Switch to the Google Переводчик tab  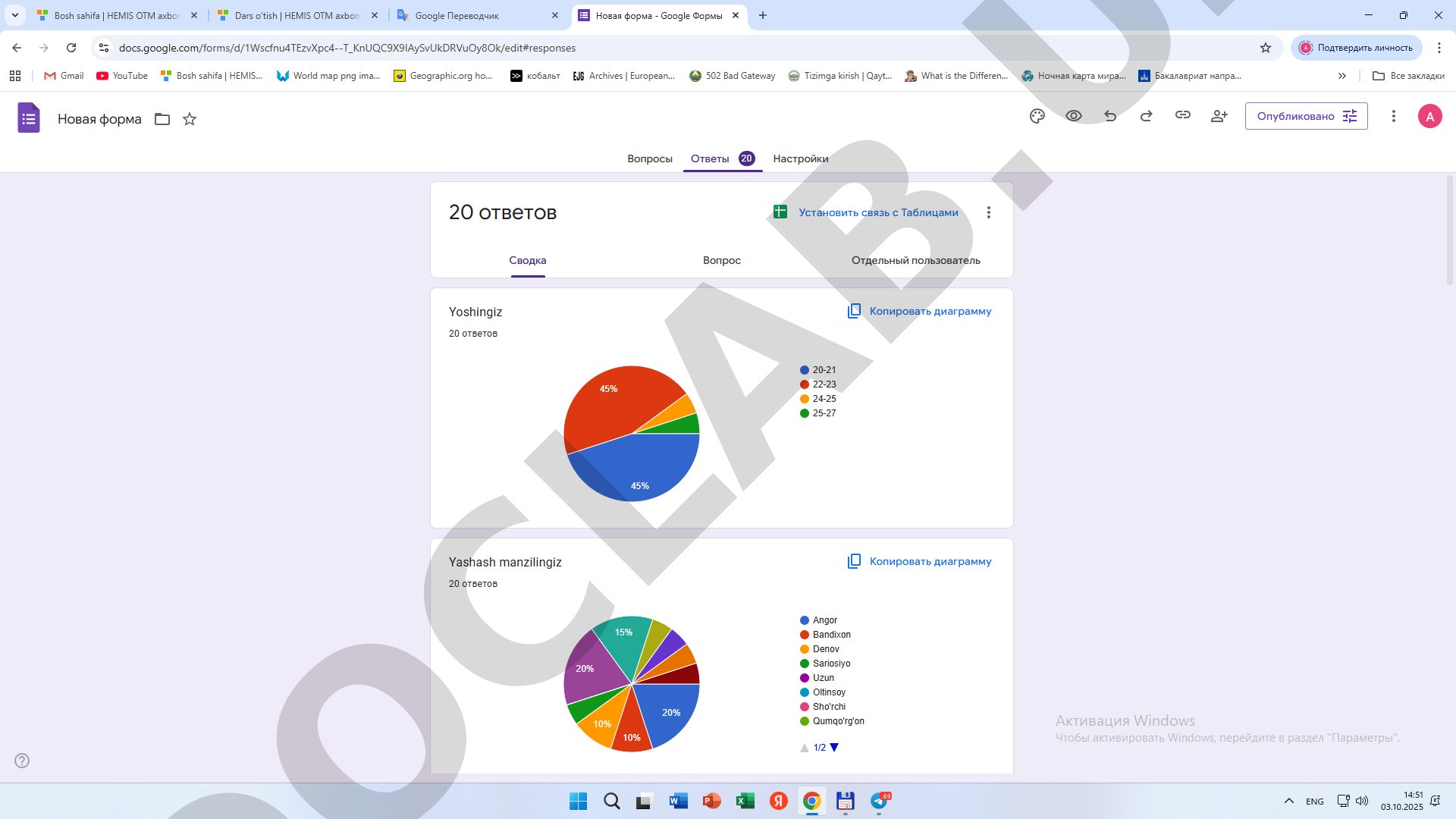(x=479, y=15)
